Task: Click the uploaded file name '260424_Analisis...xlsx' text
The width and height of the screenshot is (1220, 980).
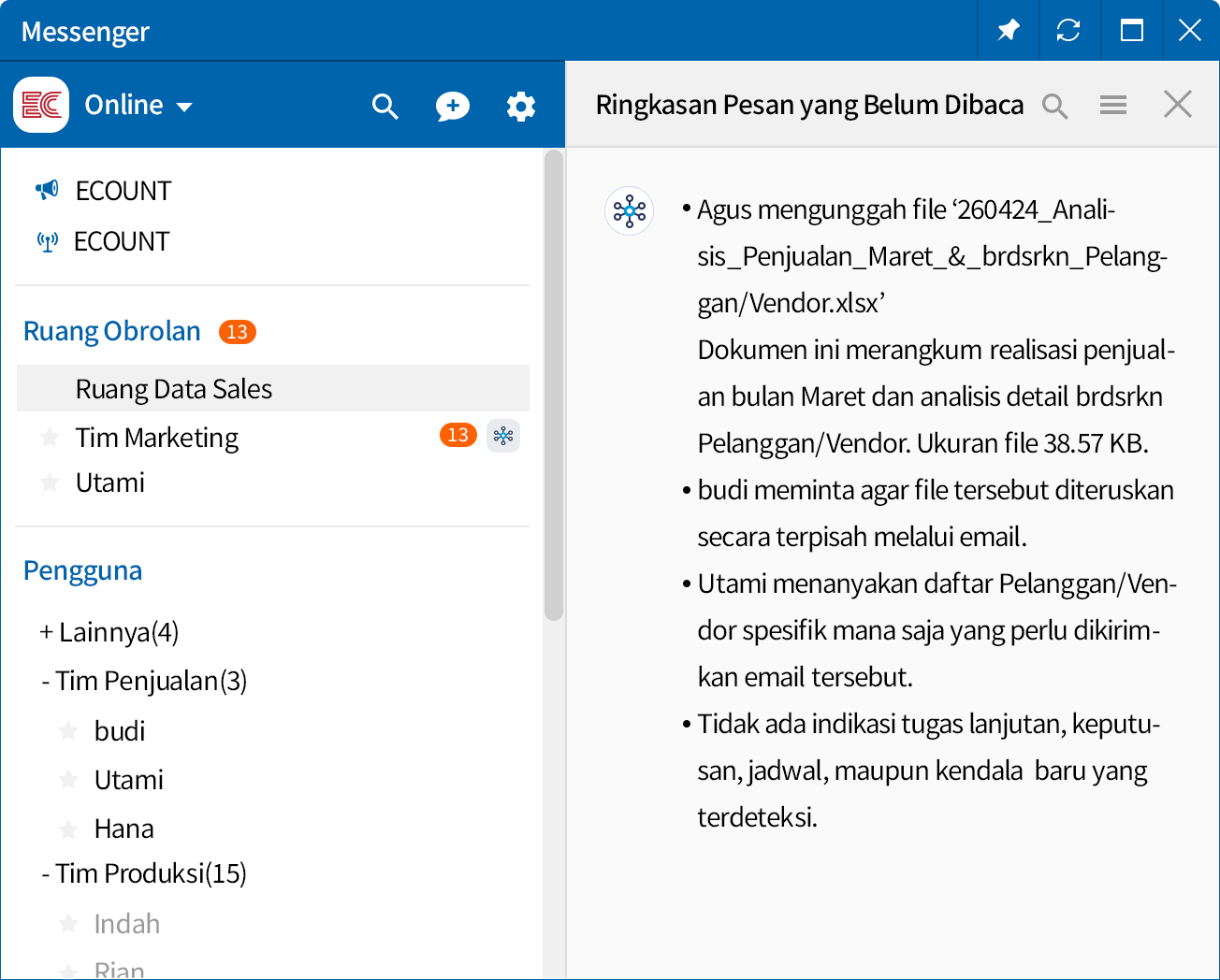Action: coord(931,256)
